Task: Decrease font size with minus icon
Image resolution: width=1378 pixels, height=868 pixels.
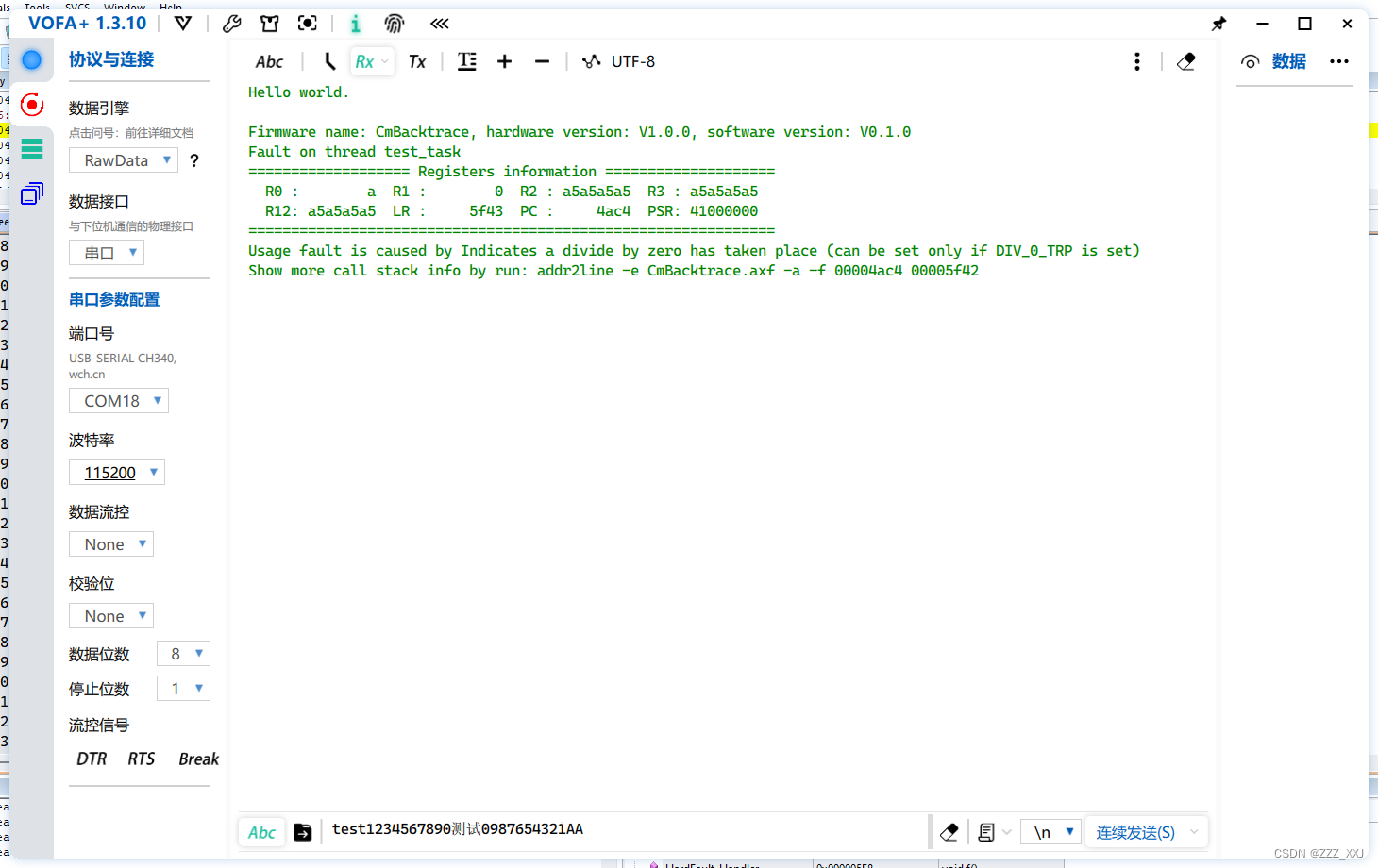Action: coord(542,61)
